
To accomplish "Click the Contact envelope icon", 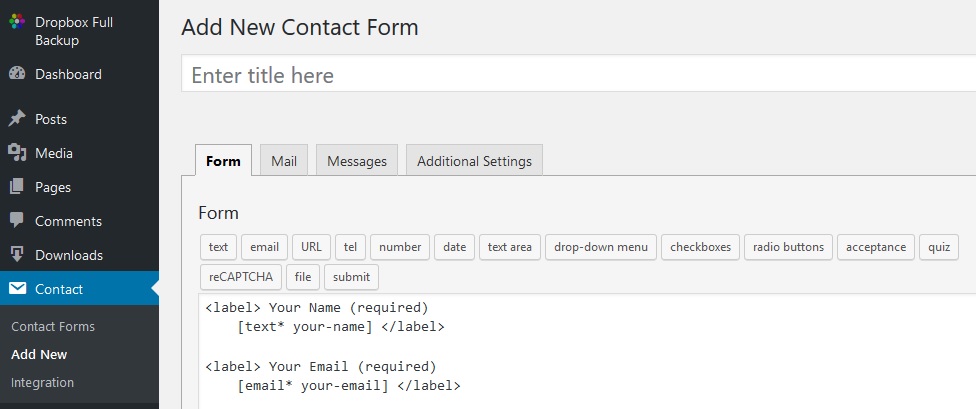I will [x=17, y=288].
